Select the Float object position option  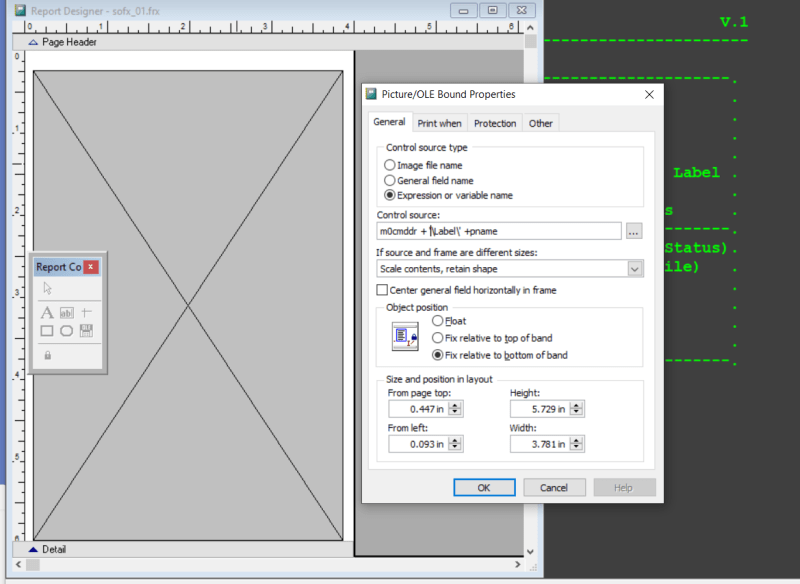click(438, 321)
